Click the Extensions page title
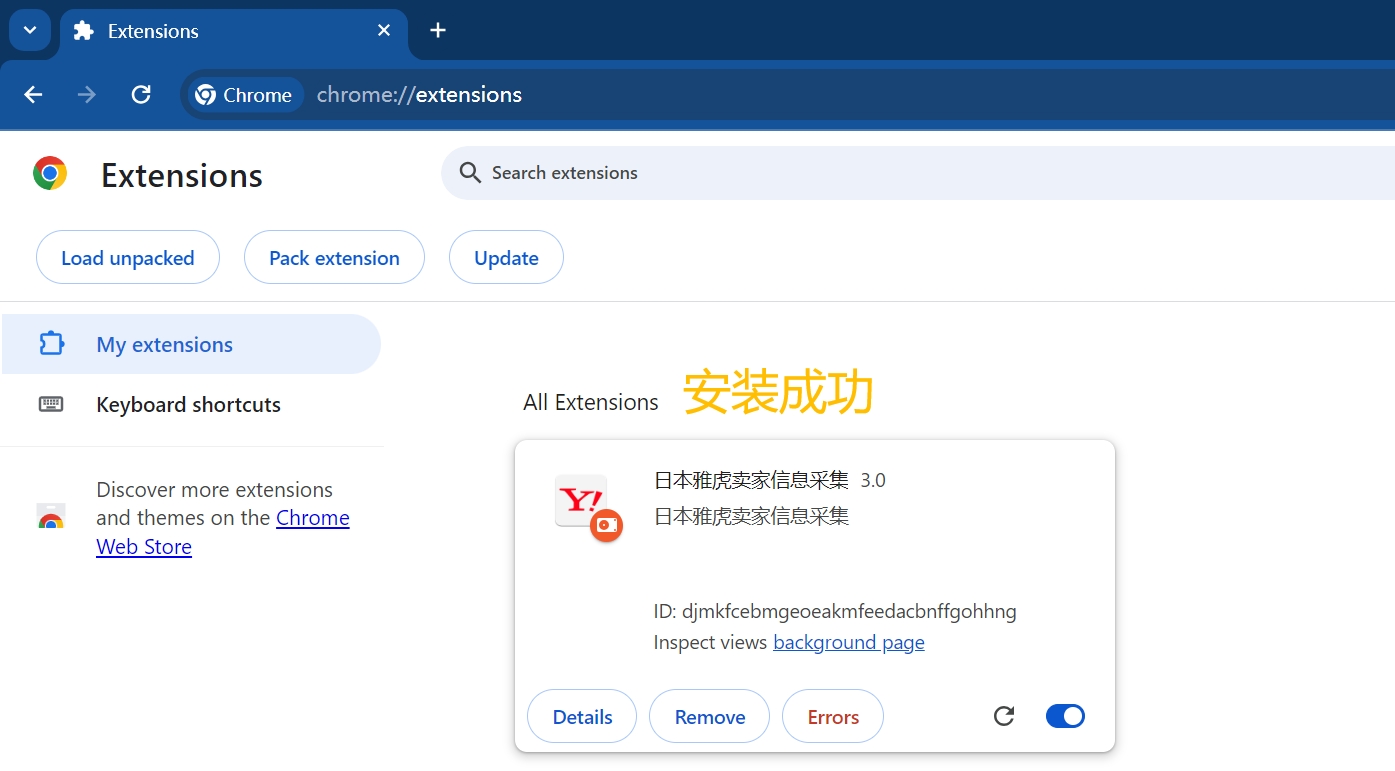The height and width of the screenshot is (771, 1395). click(182, 175)
